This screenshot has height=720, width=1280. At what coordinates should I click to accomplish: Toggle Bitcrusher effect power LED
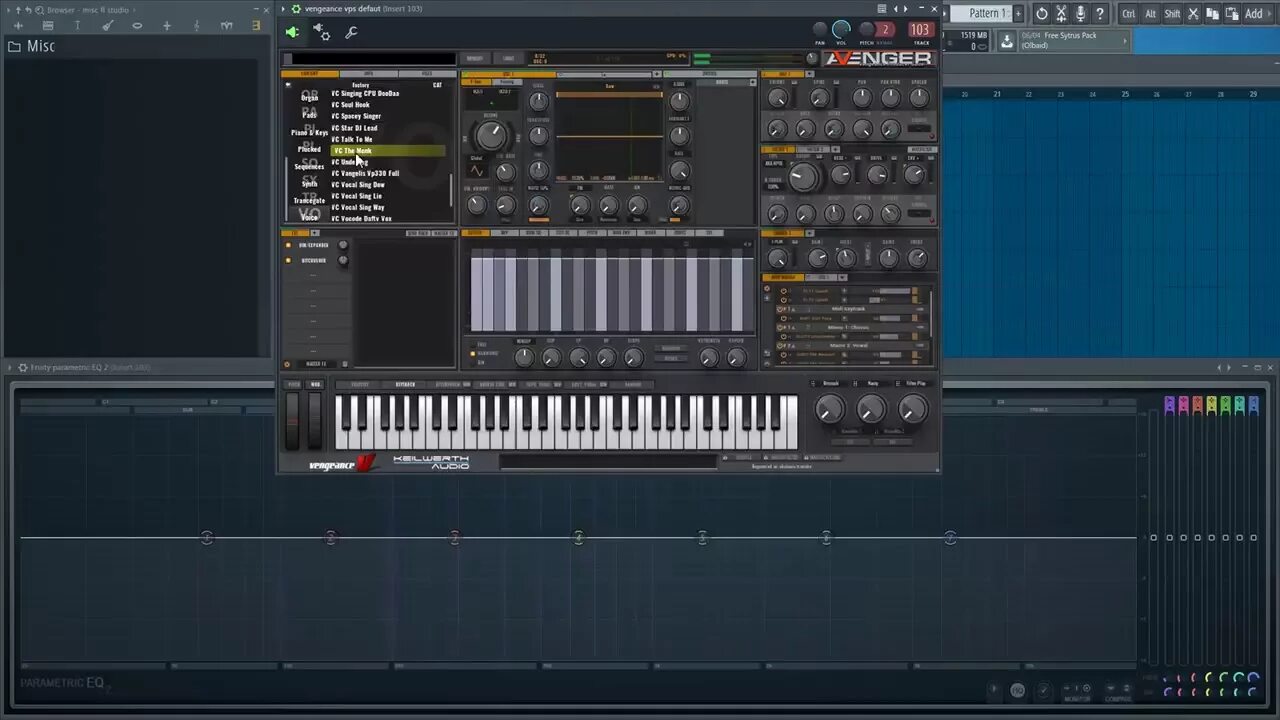click(x=289, y=260)
